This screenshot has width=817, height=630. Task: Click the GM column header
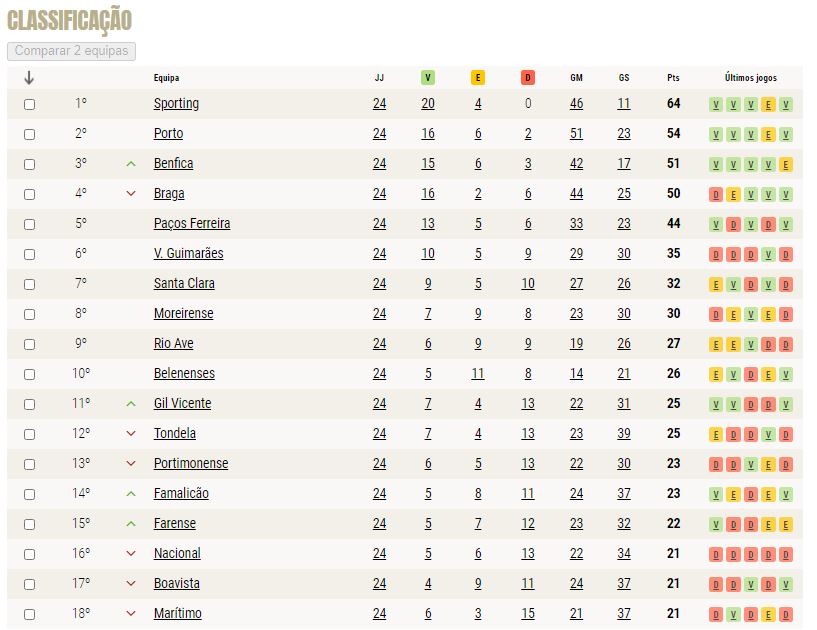point(576,78)
